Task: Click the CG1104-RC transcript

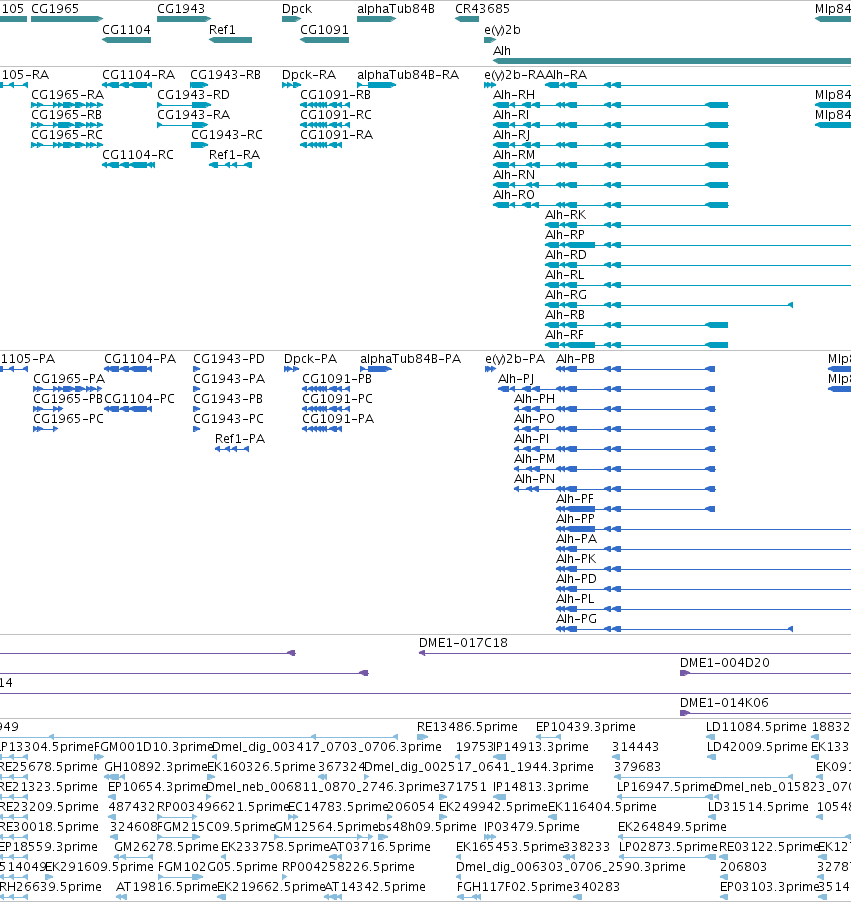Action: [129, 165]
